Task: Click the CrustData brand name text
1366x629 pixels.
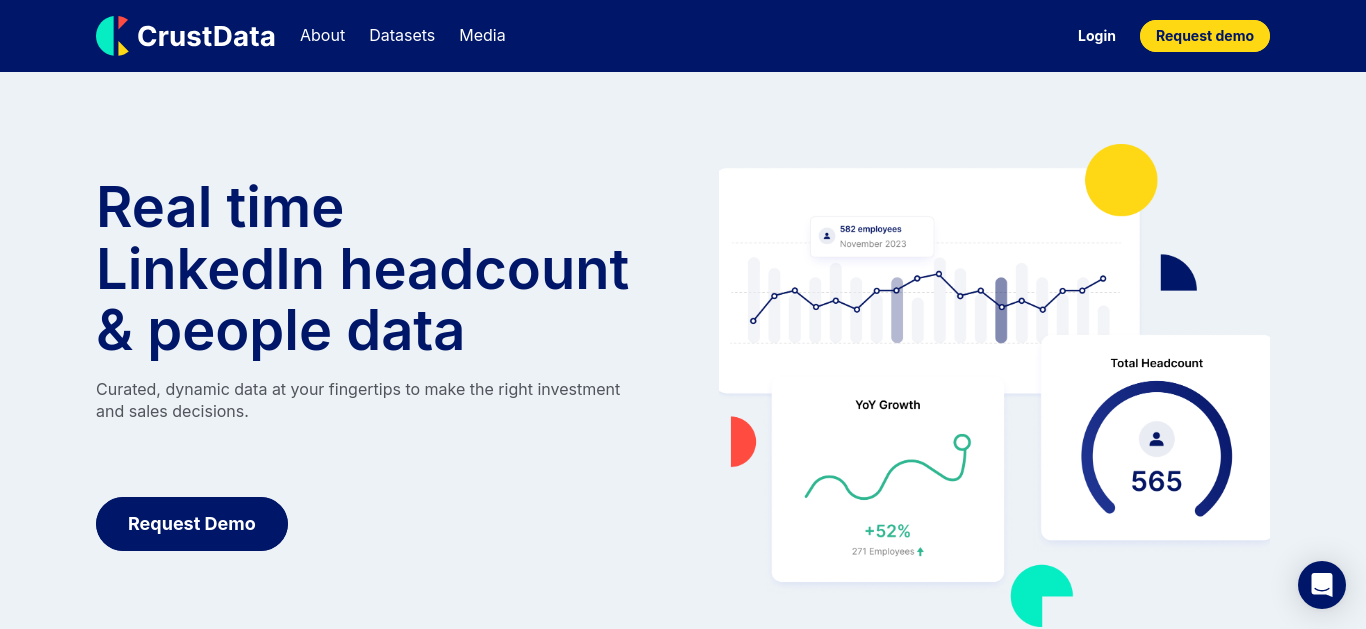Action: [206, 36]
